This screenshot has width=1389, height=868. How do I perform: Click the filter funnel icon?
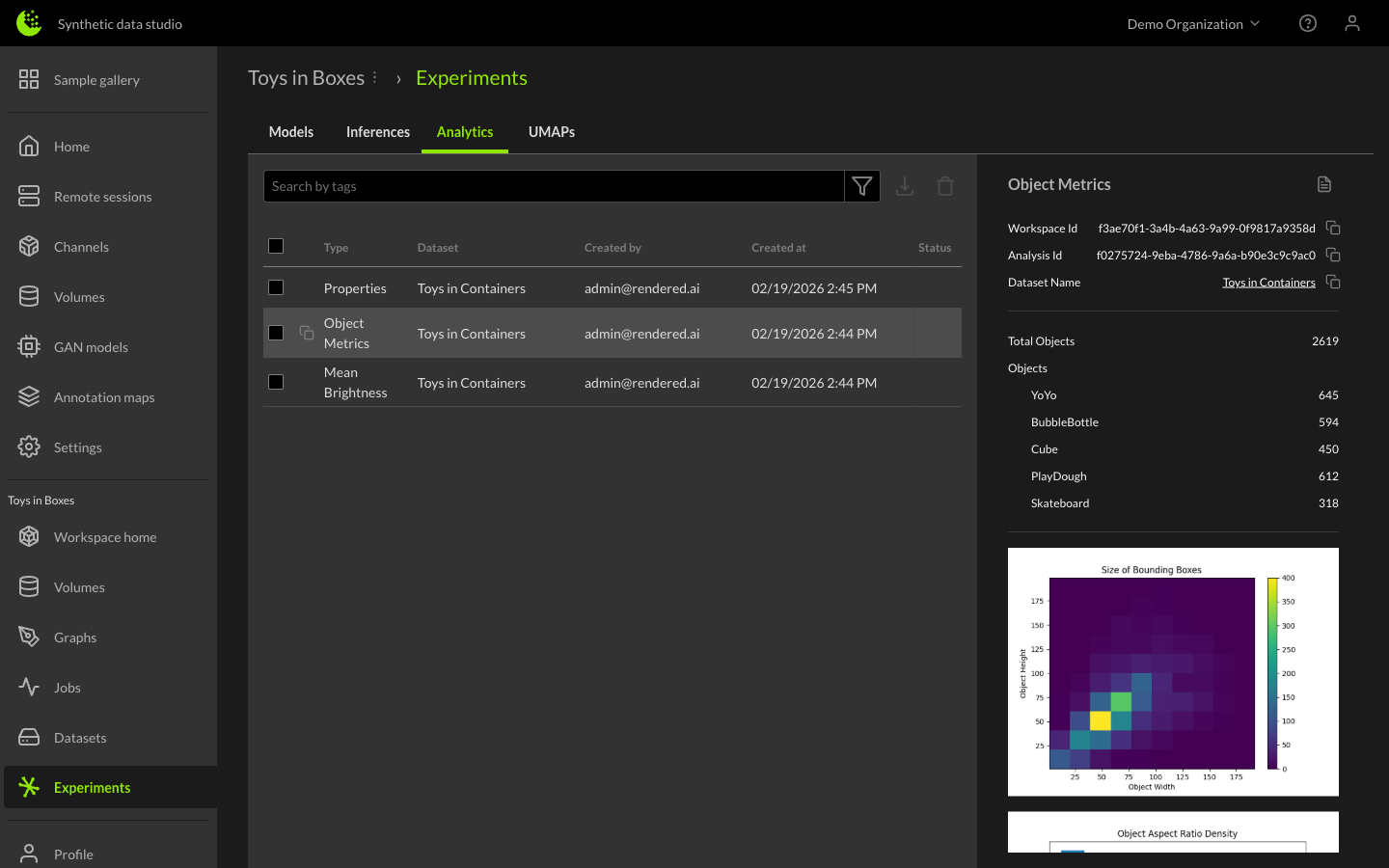[x=861, y=186]
